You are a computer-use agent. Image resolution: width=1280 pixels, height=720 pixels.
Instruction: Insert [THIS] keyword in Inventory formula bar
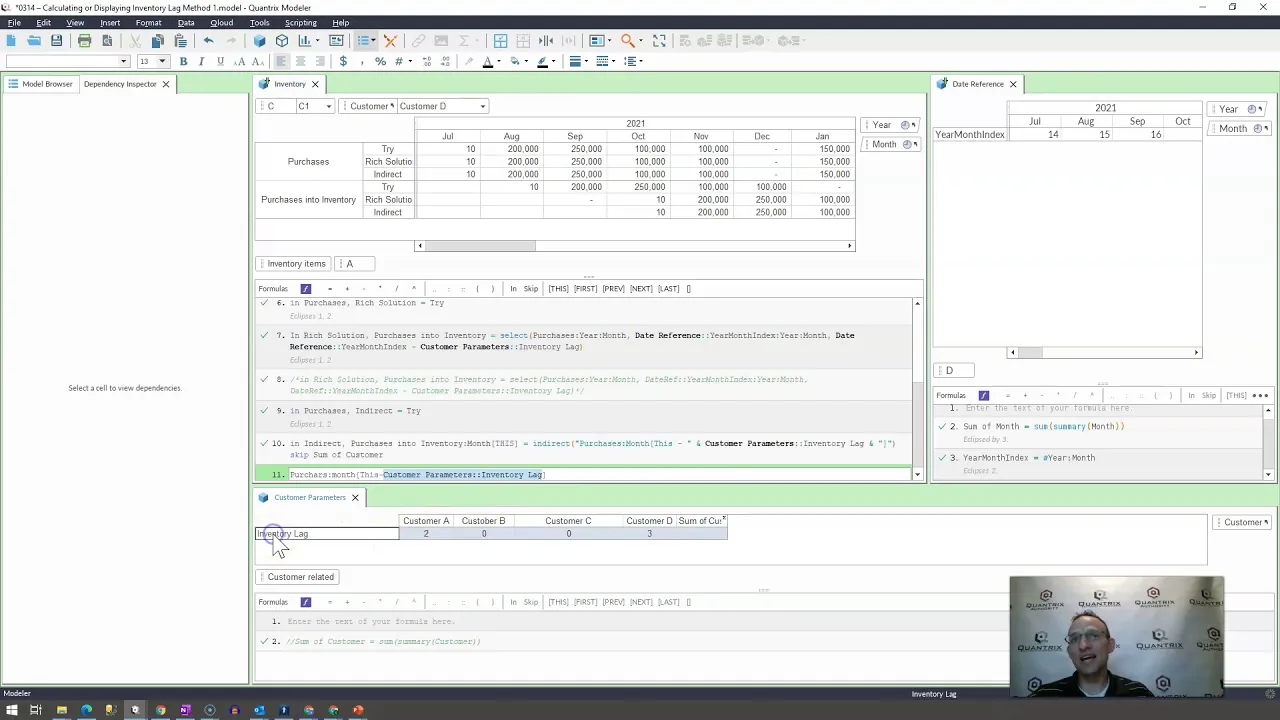tap(558, 289)
